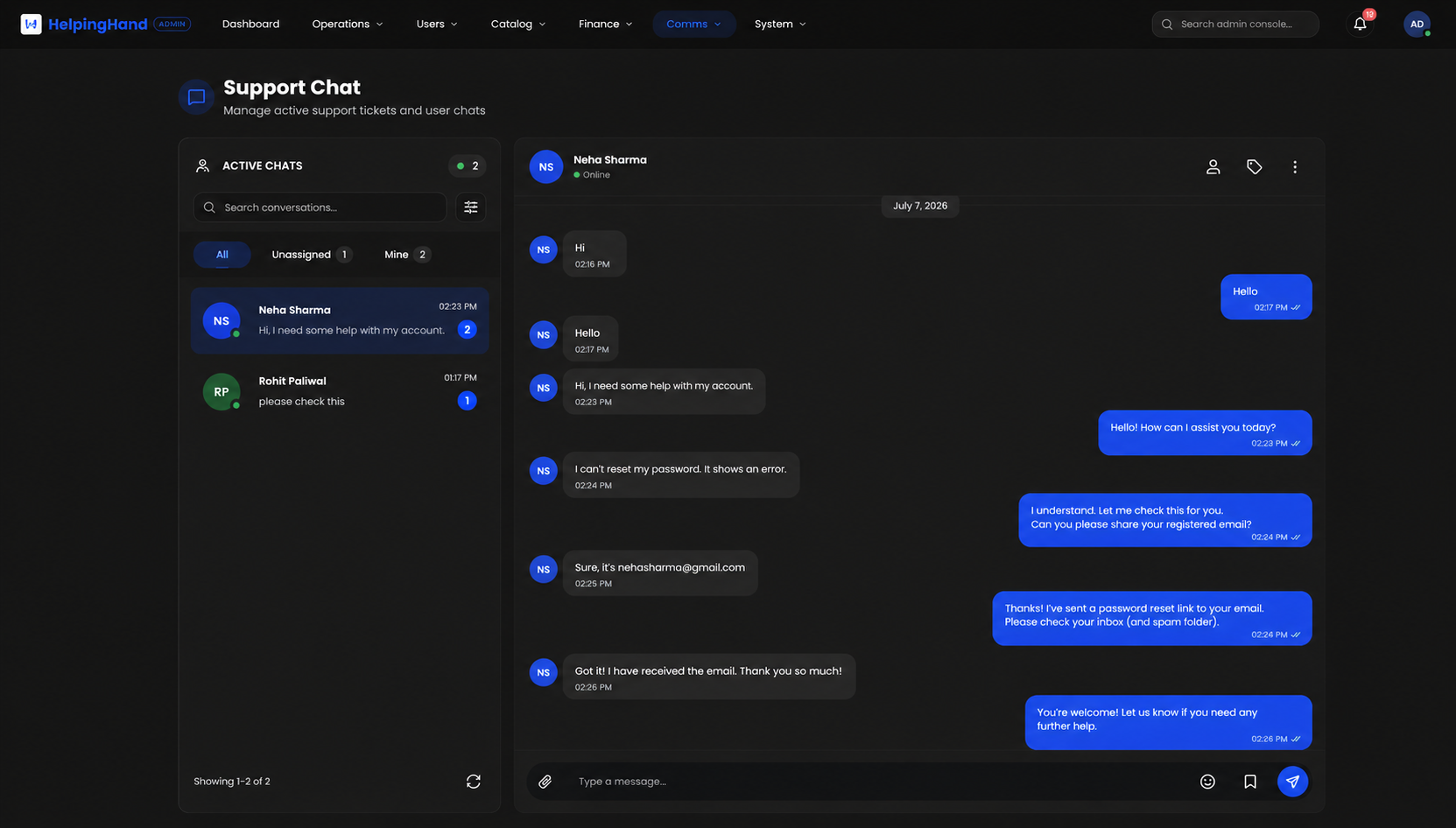Click the 'I can't reset my password' message

click(x=681, y=475)
